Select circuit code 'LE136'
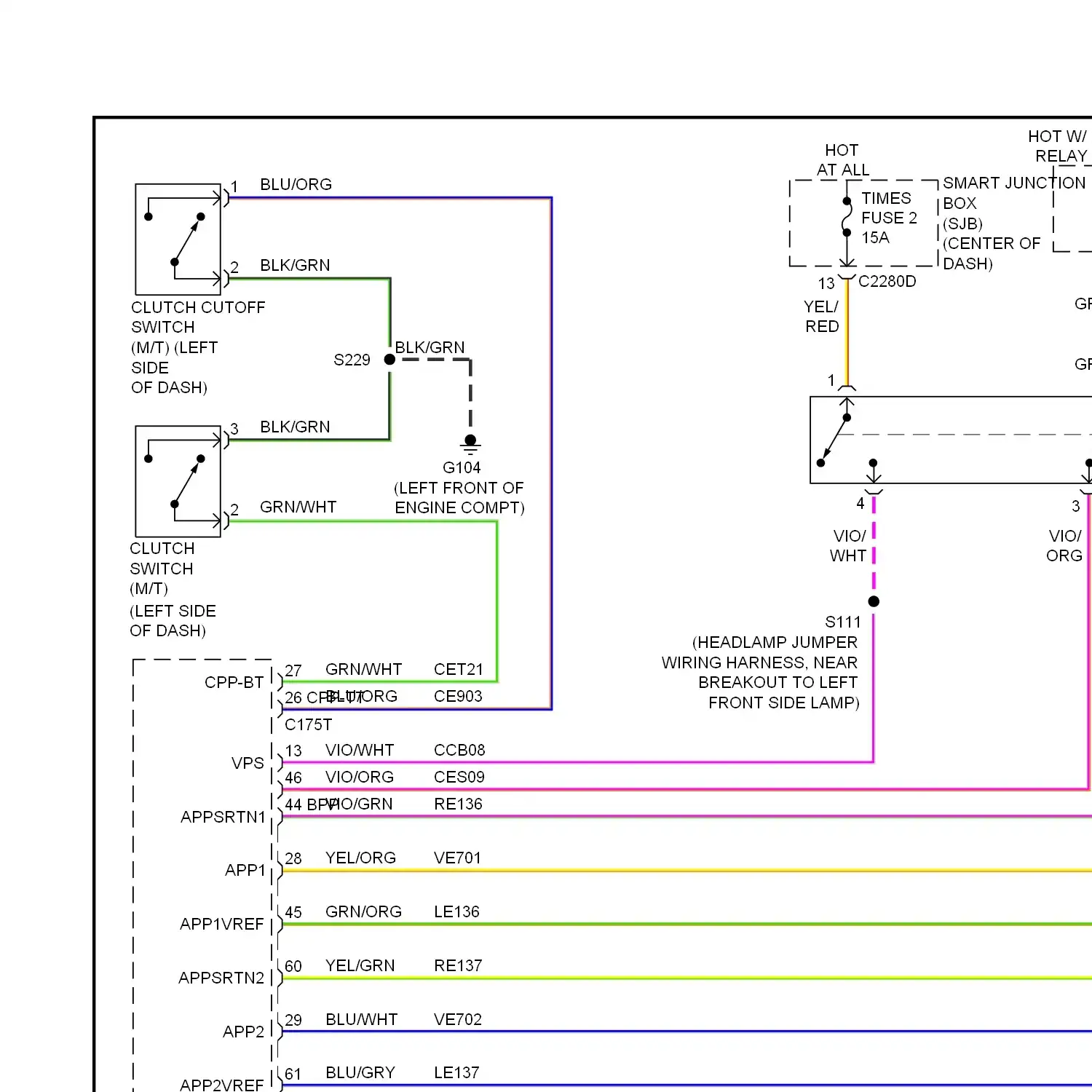This screenshot has width=1092, height=1092. pos(456,911)
